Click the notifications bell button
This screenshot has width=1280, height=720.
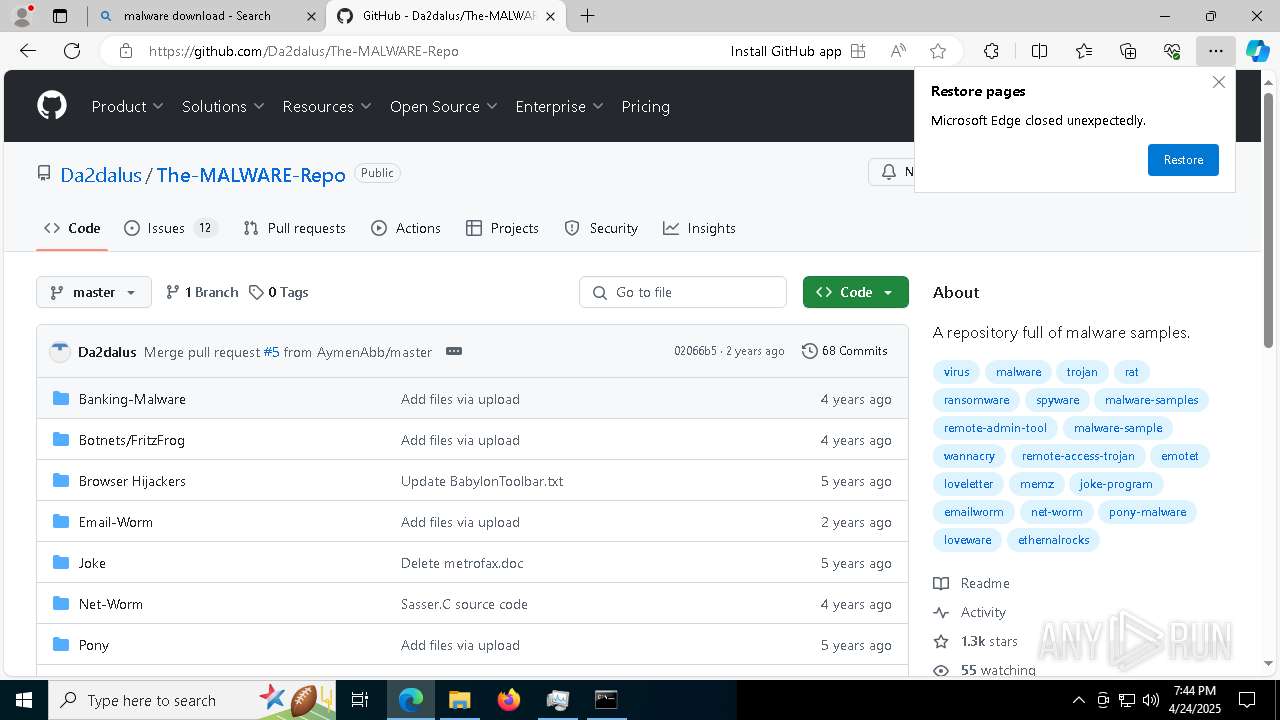coord(890,172)
